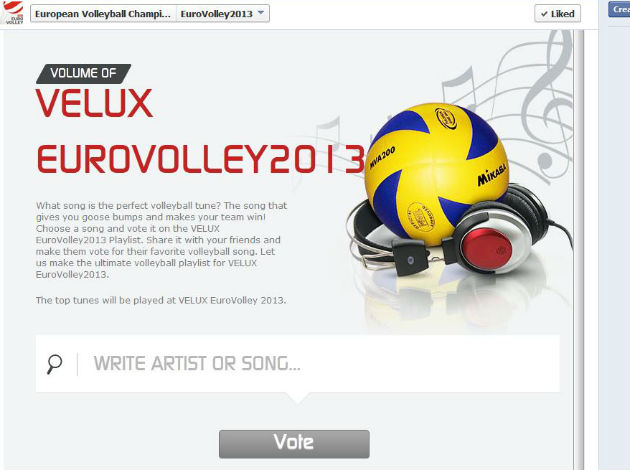Click the Mikasa volleyball image
630x470 pixels.
point(437,174)
